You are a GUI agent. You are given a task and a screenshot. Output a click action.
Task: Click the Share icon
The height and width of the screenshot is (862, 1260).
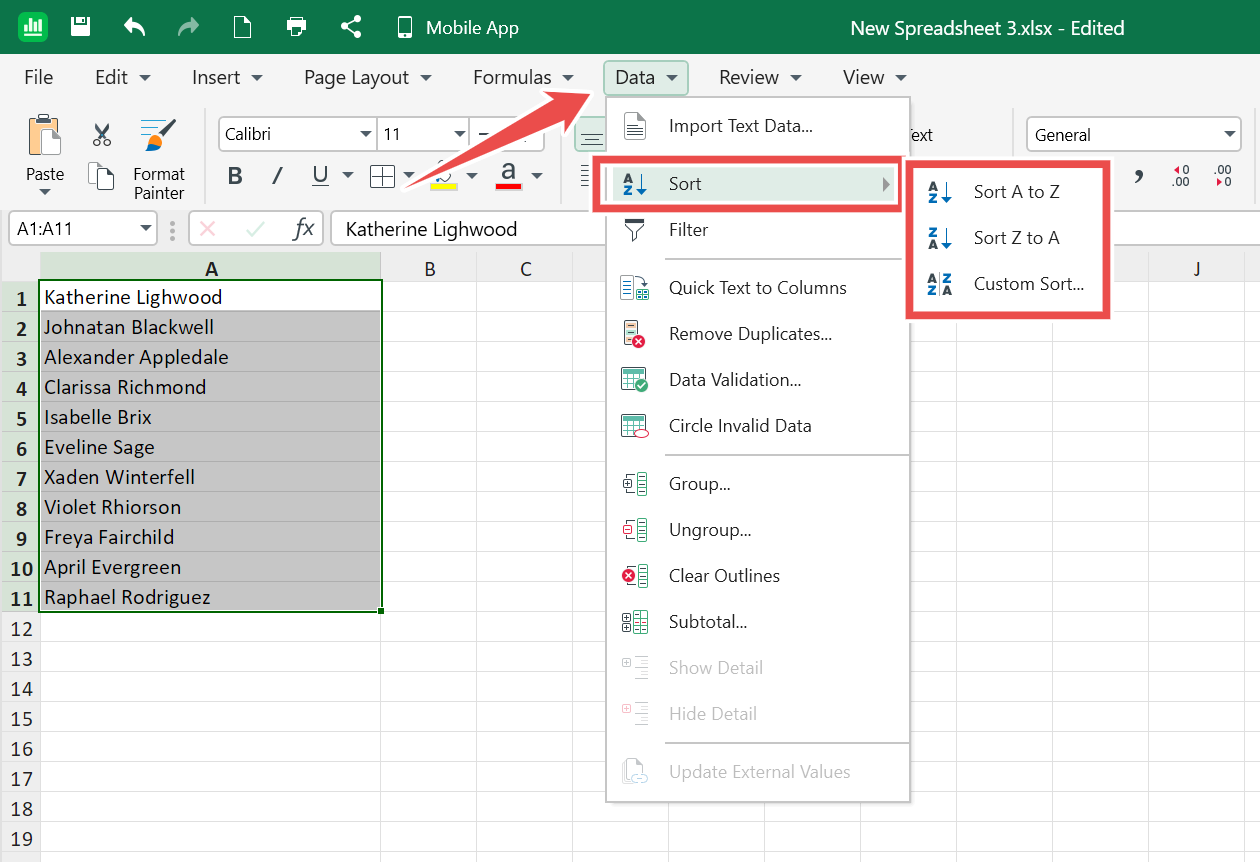coord(351,27)
